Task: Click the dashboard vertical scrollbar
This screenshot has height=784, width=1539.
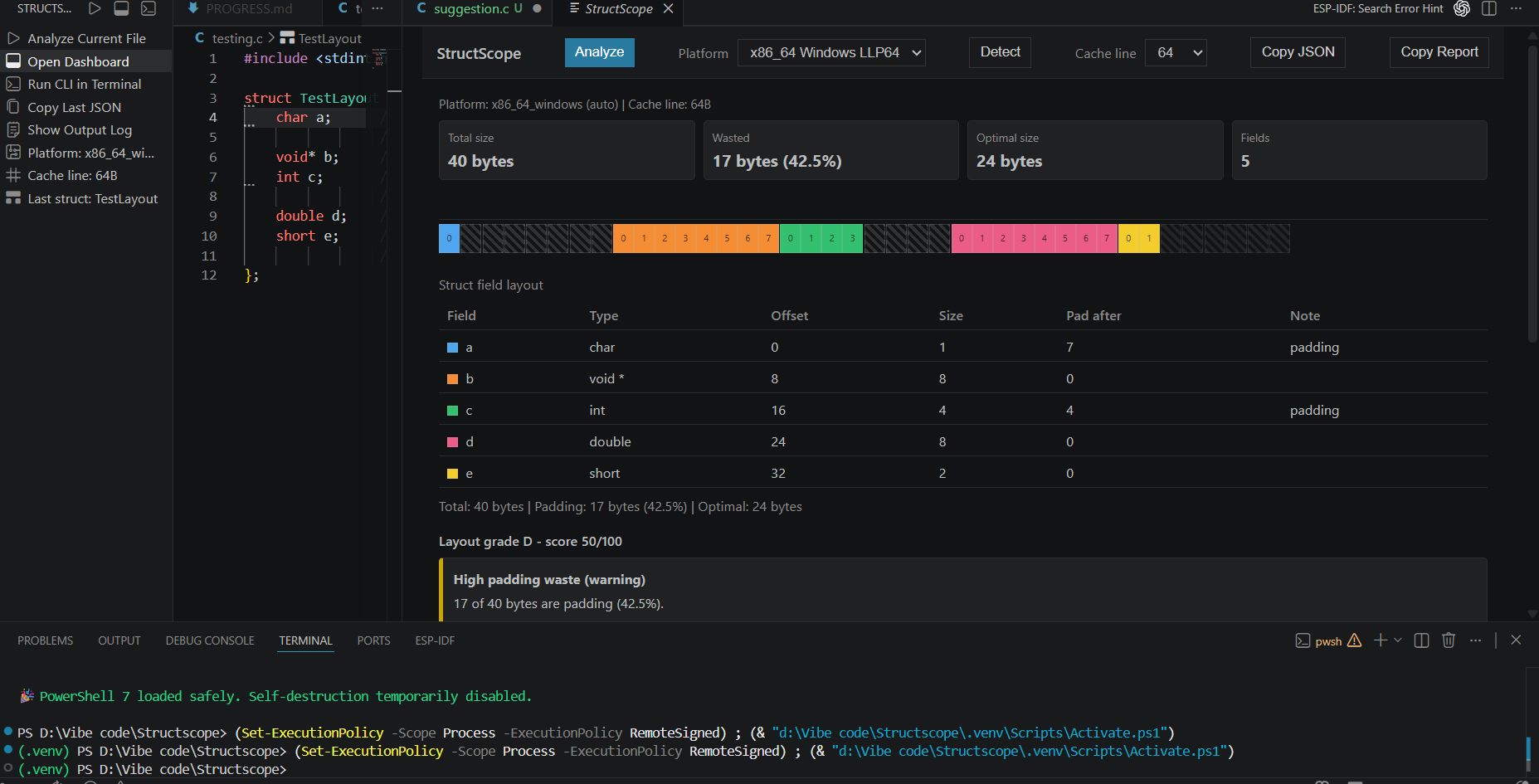Action: [x=1532, y=192]
